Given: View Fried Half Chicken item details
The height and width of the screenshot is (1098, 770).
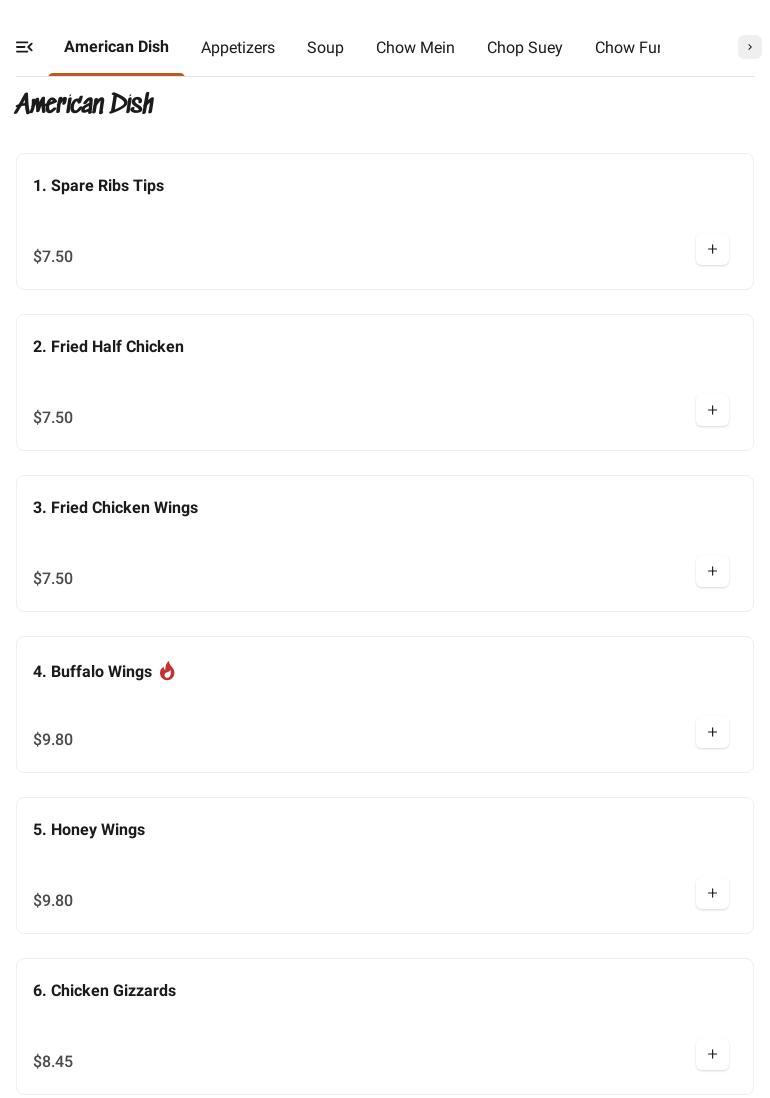Looking at the screenshot, I should (x=108, y=347).
